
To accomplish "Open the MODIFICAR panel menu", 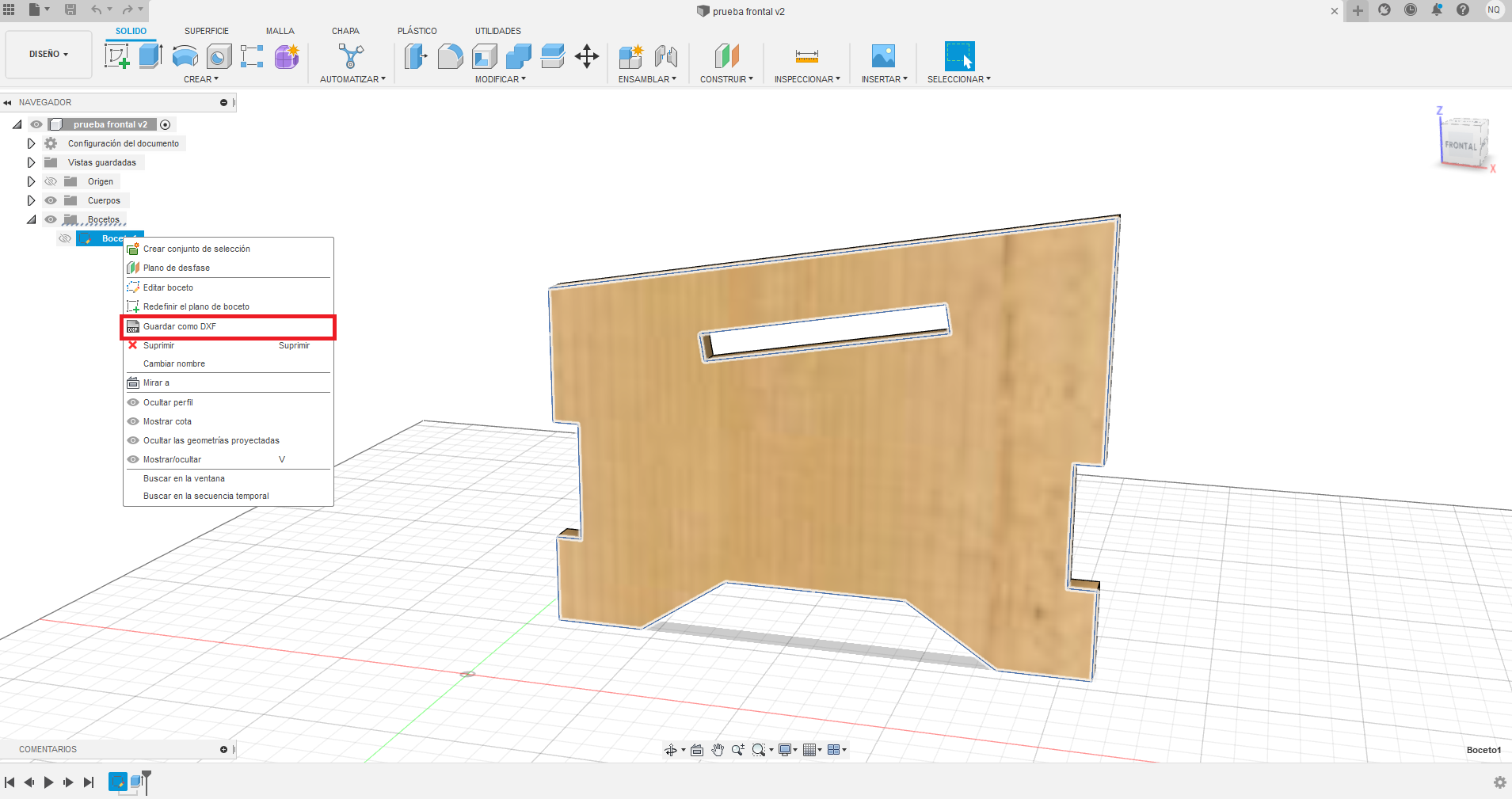I will [x=500, y=79].
